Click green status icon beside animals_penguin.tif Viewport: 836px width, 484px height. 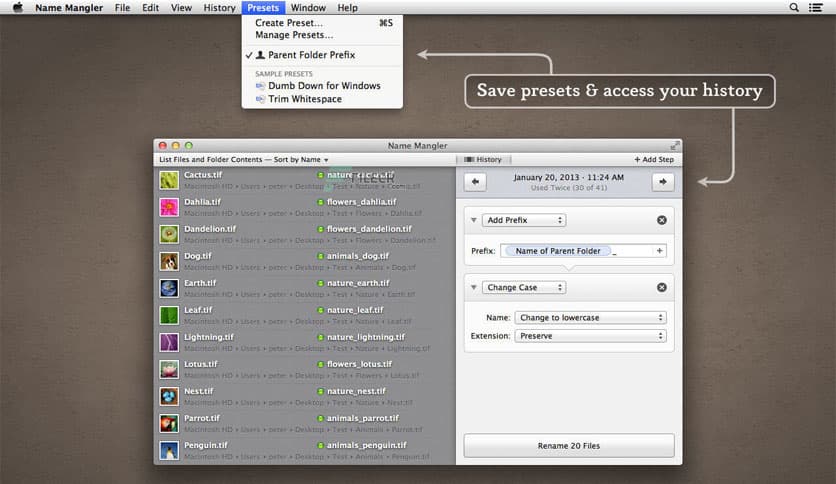pos(320,445)
